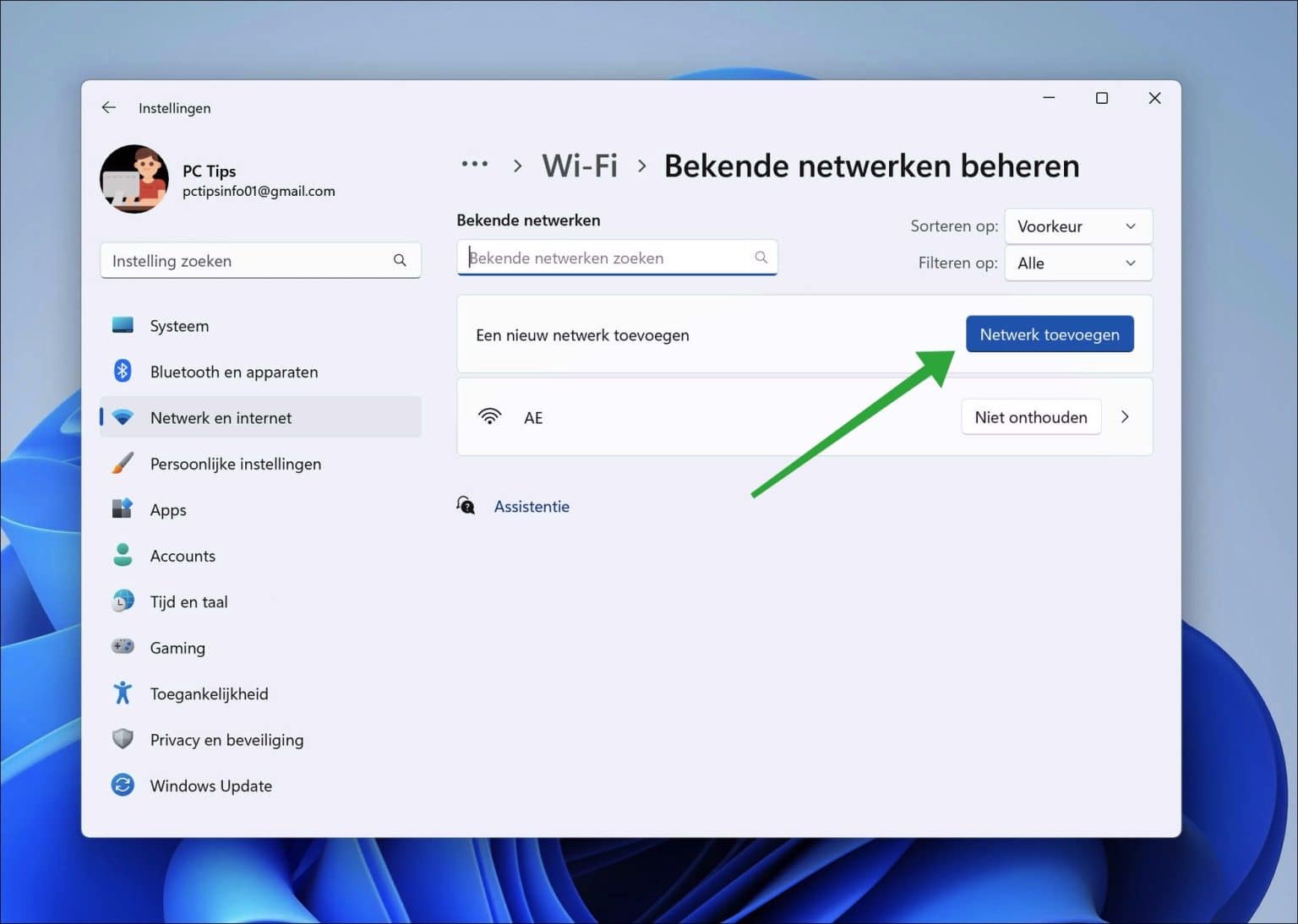Open the Sorteren op Voorkeur dropdown

pyautogui.click(x=1078, y=226)
